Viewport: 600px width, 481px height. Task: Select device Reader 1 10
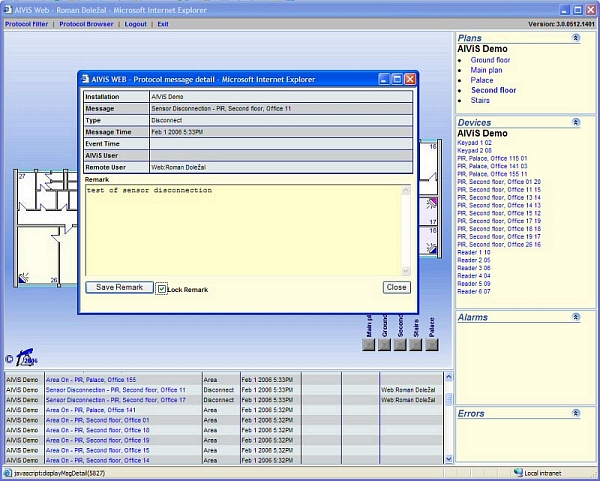coord(474,252)
